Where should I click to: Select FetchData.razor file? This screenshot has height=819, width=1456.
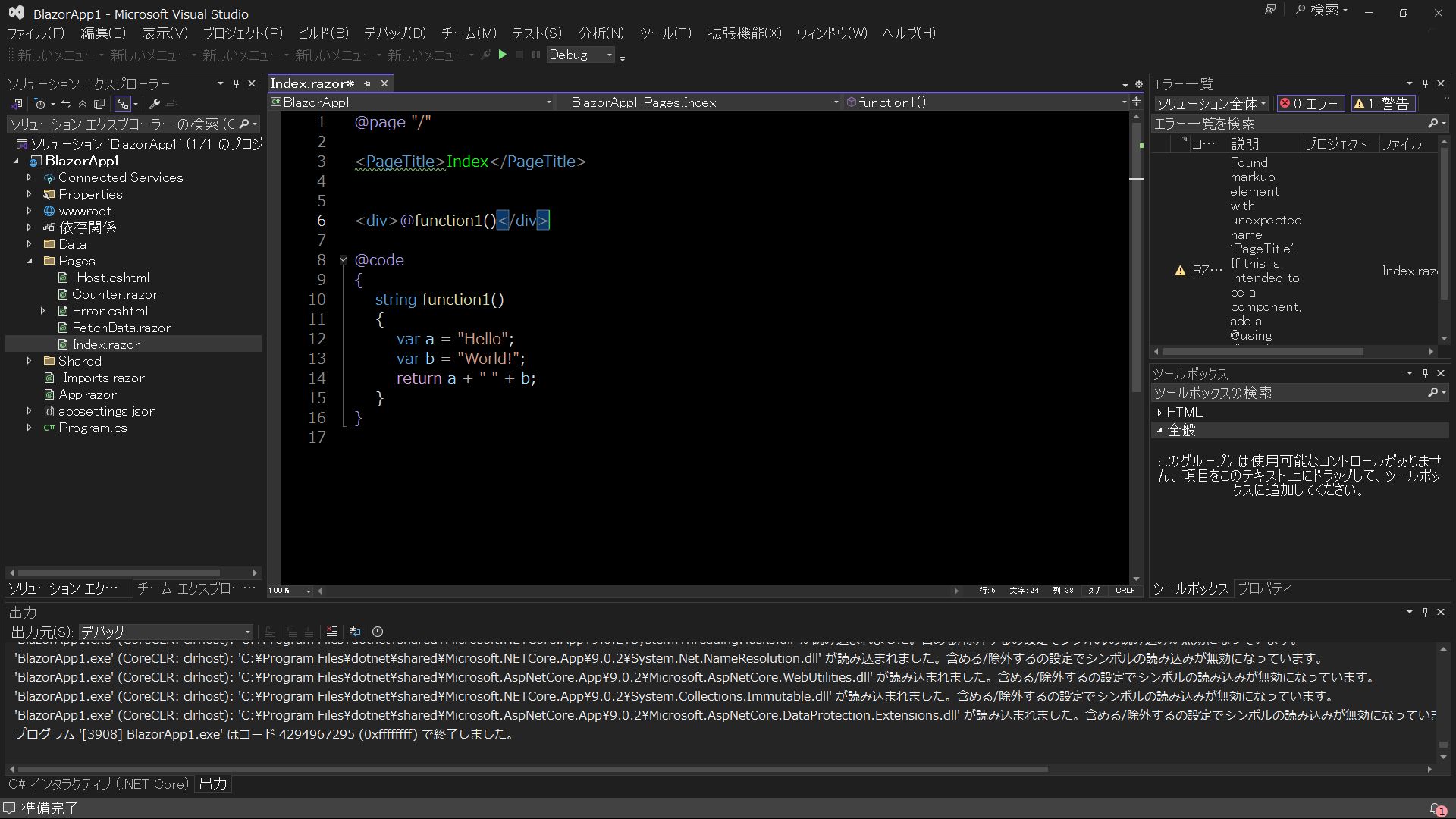pos(121,328)
